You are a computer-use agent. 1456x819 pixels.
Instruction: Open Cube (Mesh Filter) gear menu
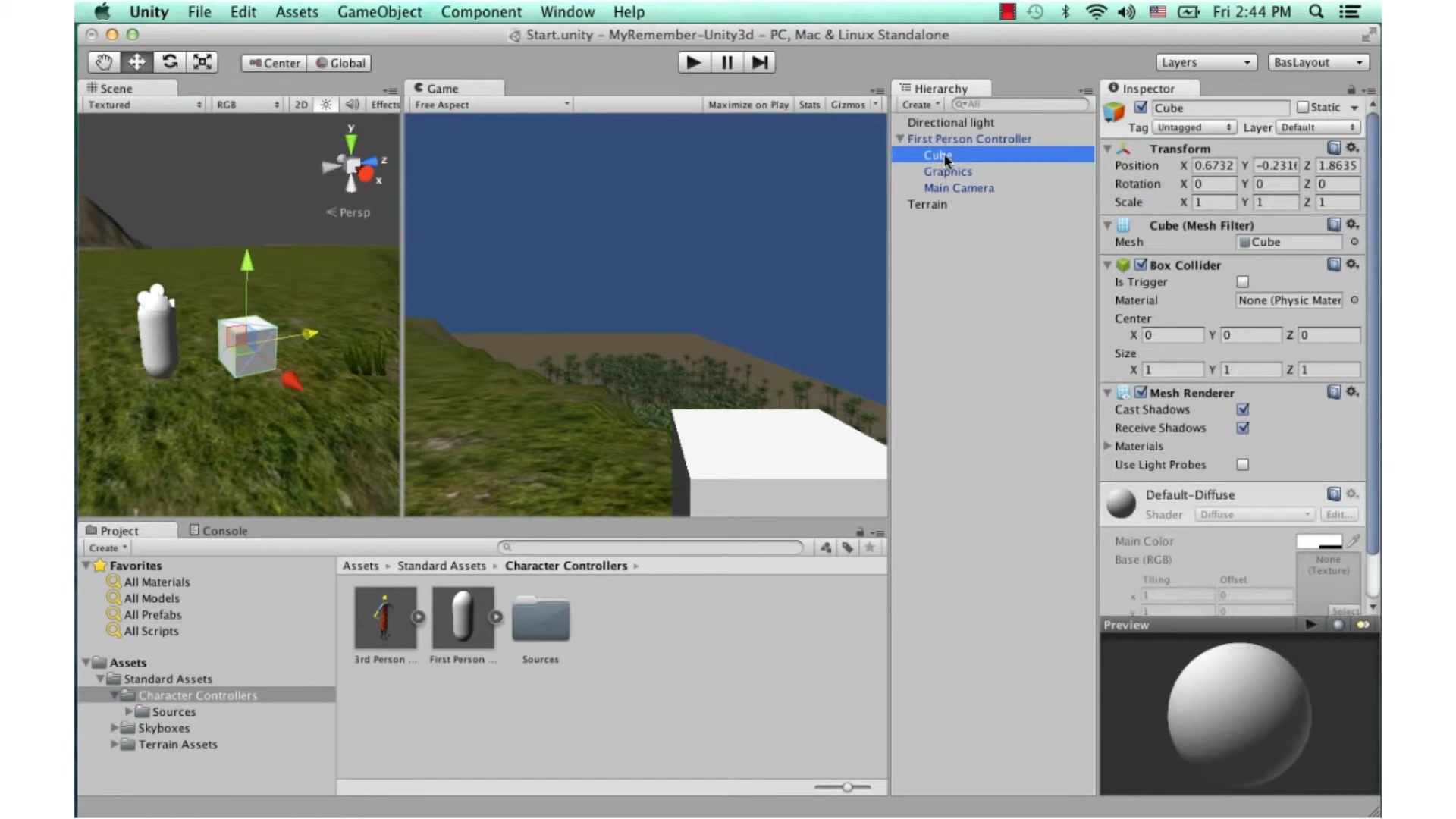click(x=1352, y=224)
